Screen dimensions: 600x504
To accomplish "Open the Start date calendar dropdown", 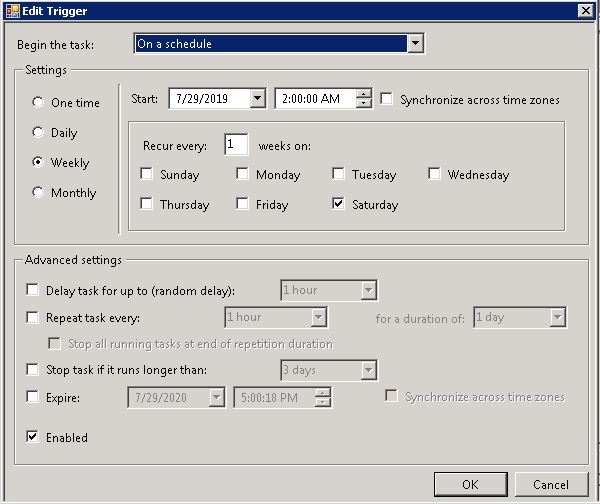I will click(258, 99).
